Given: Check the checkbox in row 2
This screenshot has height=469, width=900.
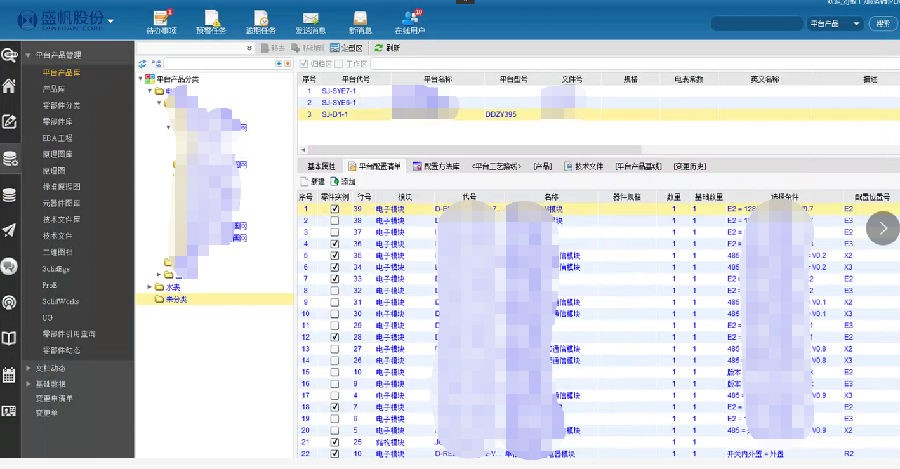Looking at the screenshot, I should point(335,221).
